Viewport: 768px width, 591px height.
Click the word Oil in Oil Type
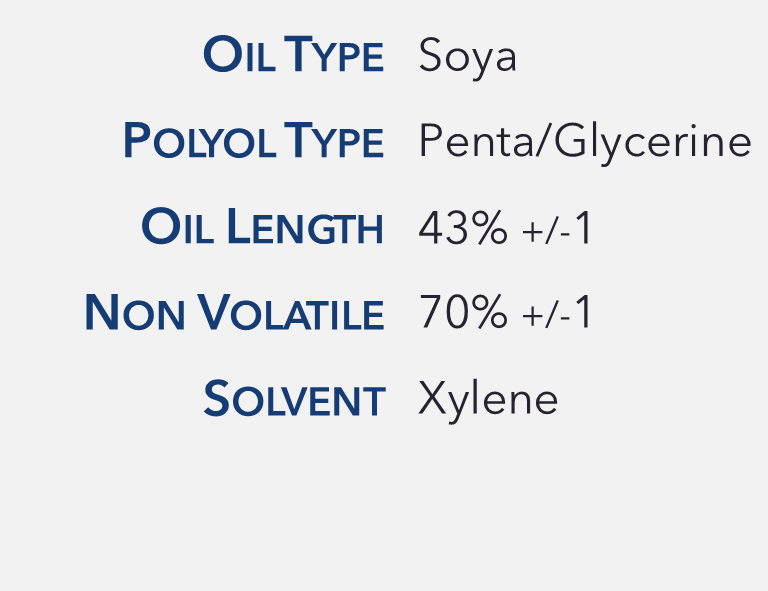tap(237, 56)
